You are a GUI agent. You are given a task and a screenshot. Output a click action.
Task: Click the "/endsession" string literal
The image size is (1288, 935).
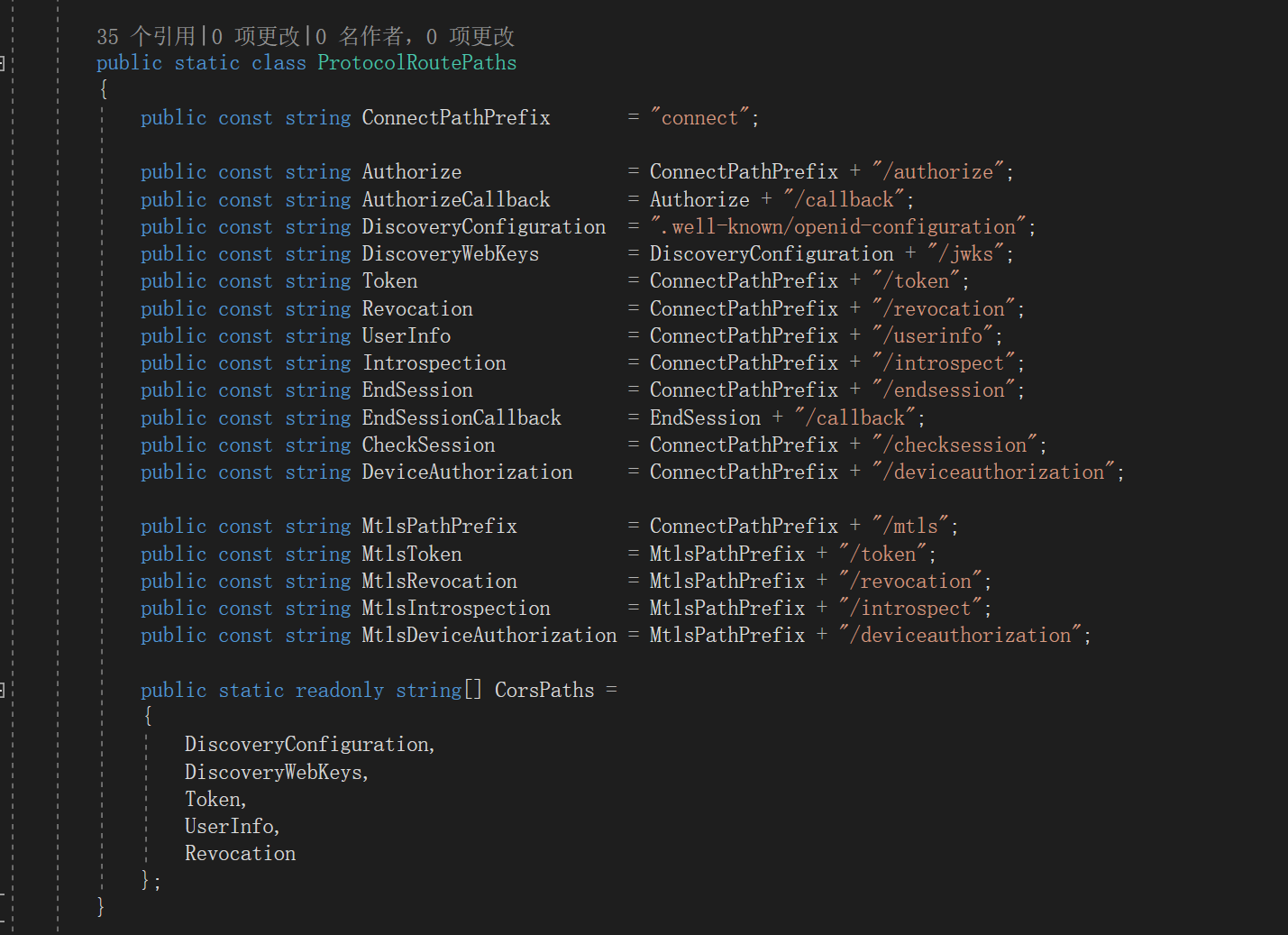coord(944,390)
